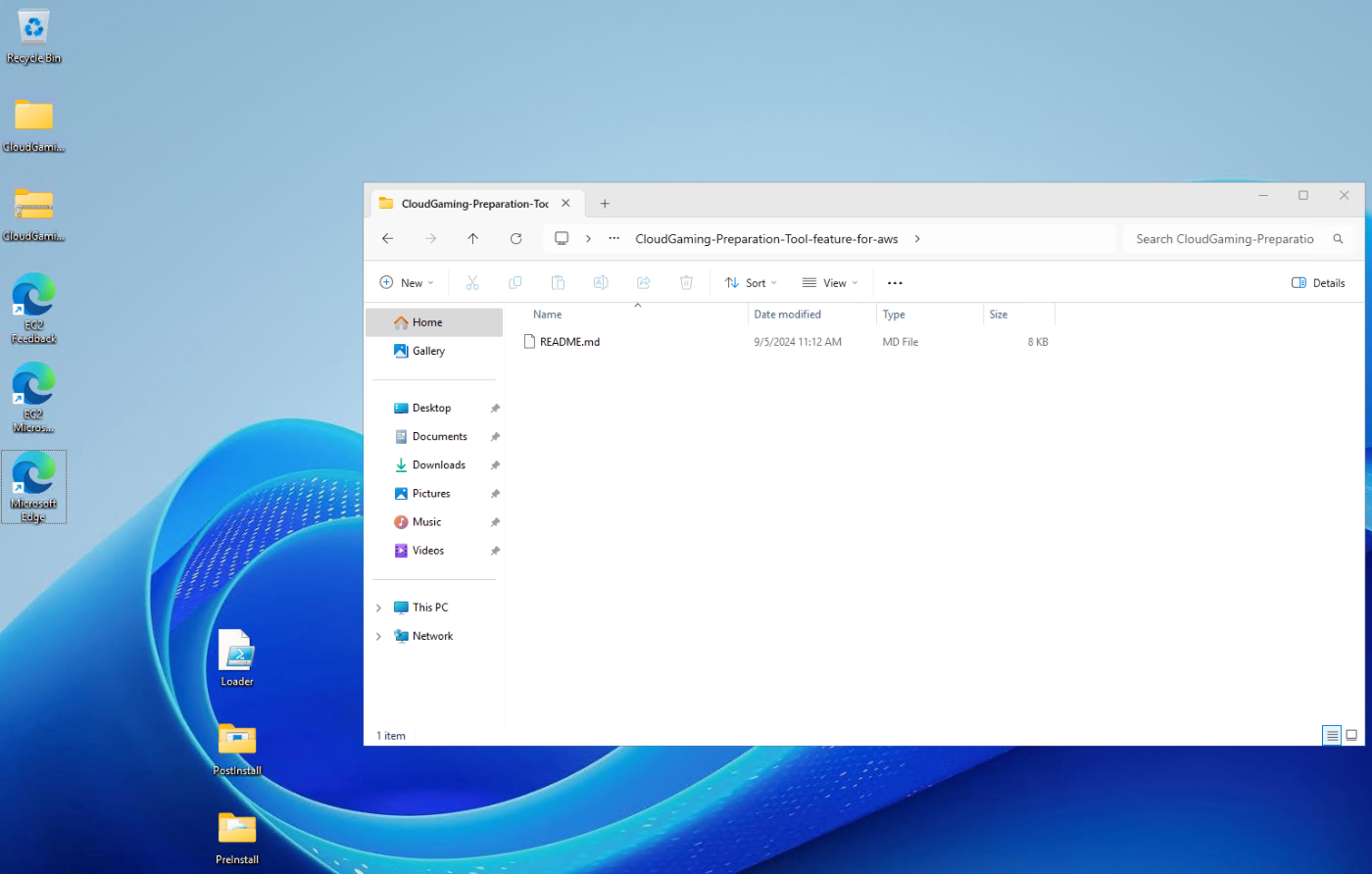Image resolution: width=1372 pixels, height=874 pixels.
Task: Click the CloudGaming-Preparation-Tool-feature-for-aws breadcrumb
Action: click(766, 239)
